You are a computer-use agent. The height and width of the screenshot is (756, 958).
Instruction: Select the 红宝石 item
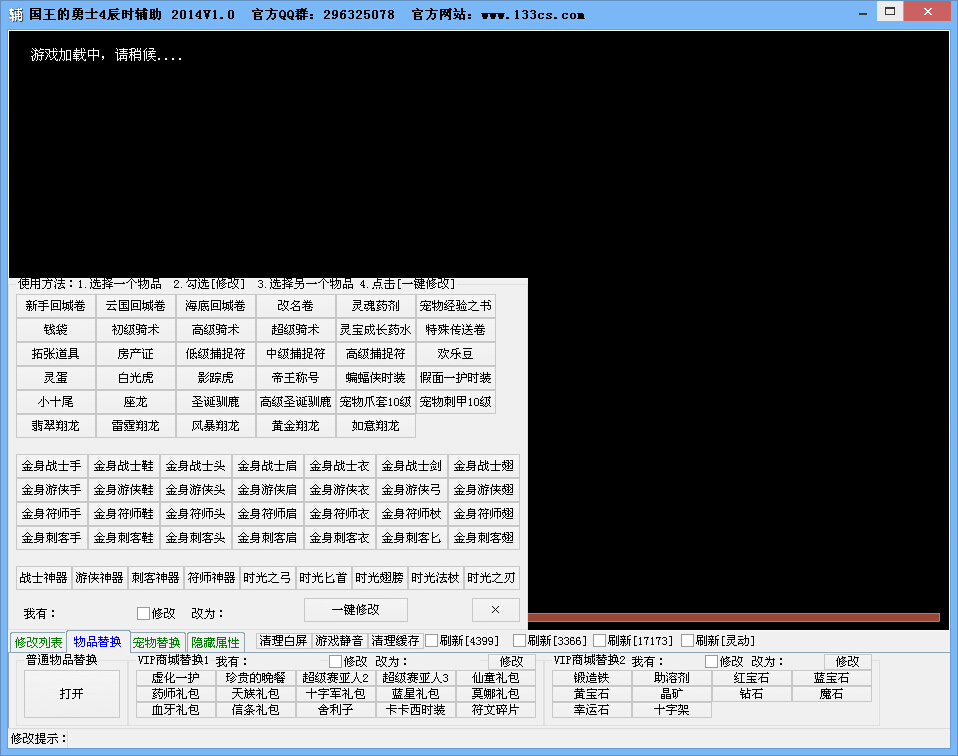click(752, 678)
